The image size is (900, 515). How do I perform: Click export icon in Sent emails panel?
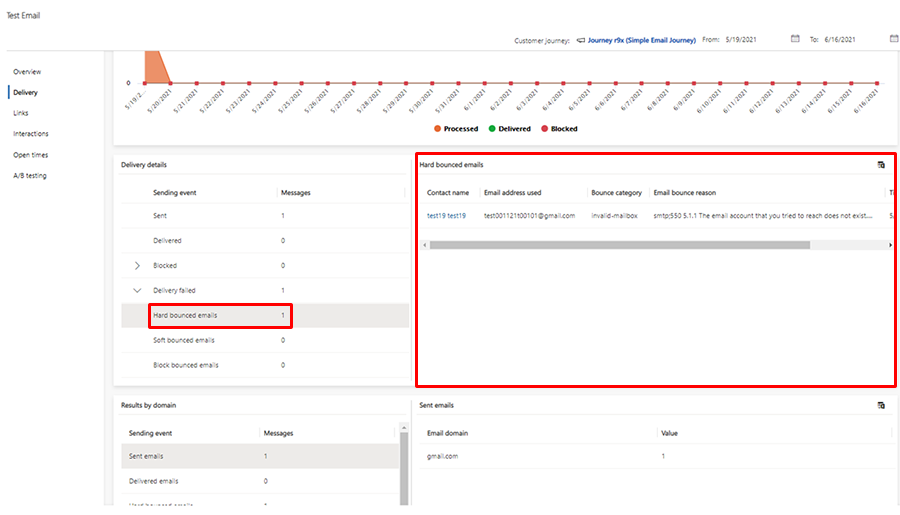(x=881, y=405)
